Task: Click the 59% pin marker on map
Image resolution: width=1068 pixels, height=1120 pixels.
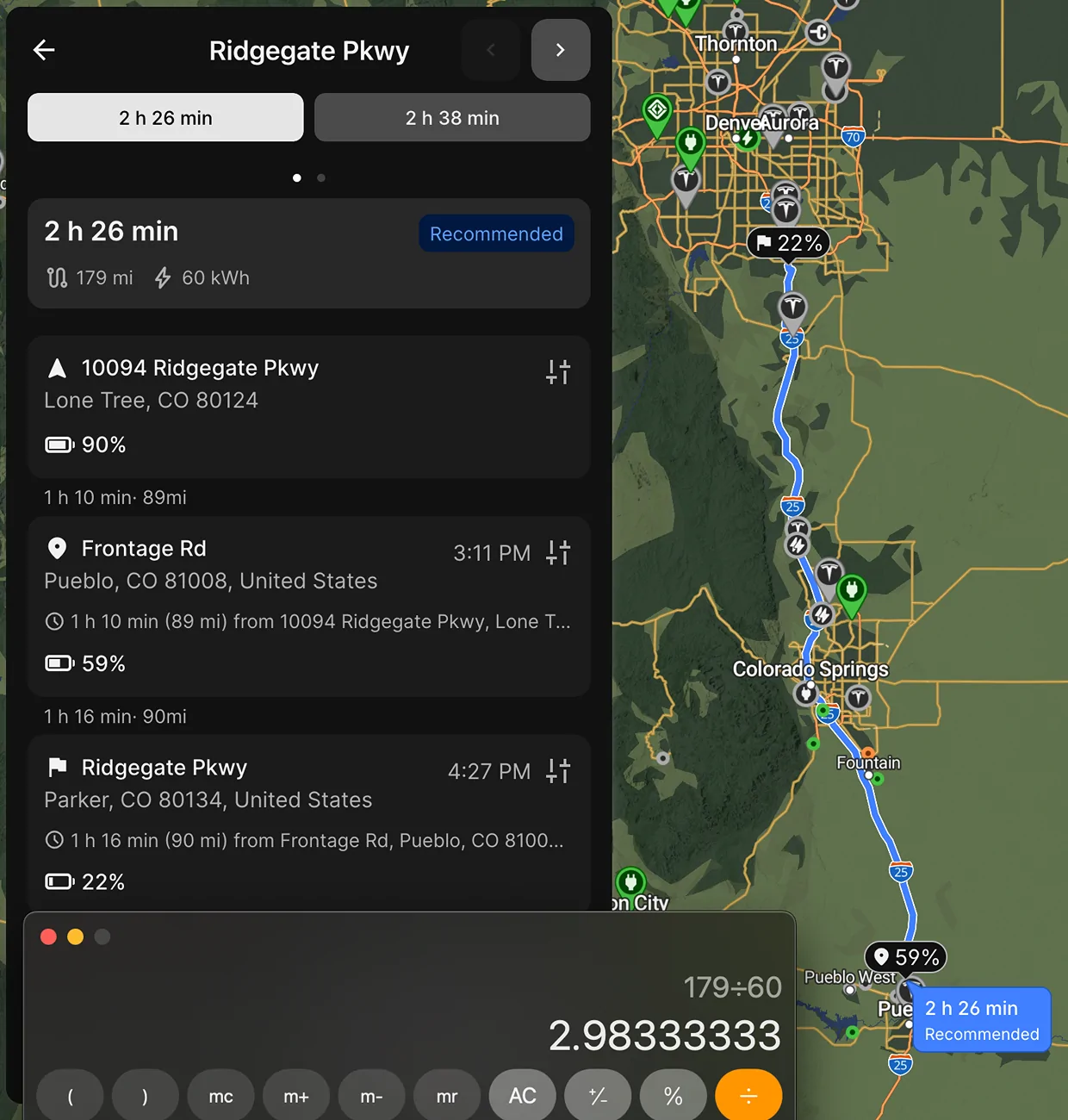Action: (905, 957)
